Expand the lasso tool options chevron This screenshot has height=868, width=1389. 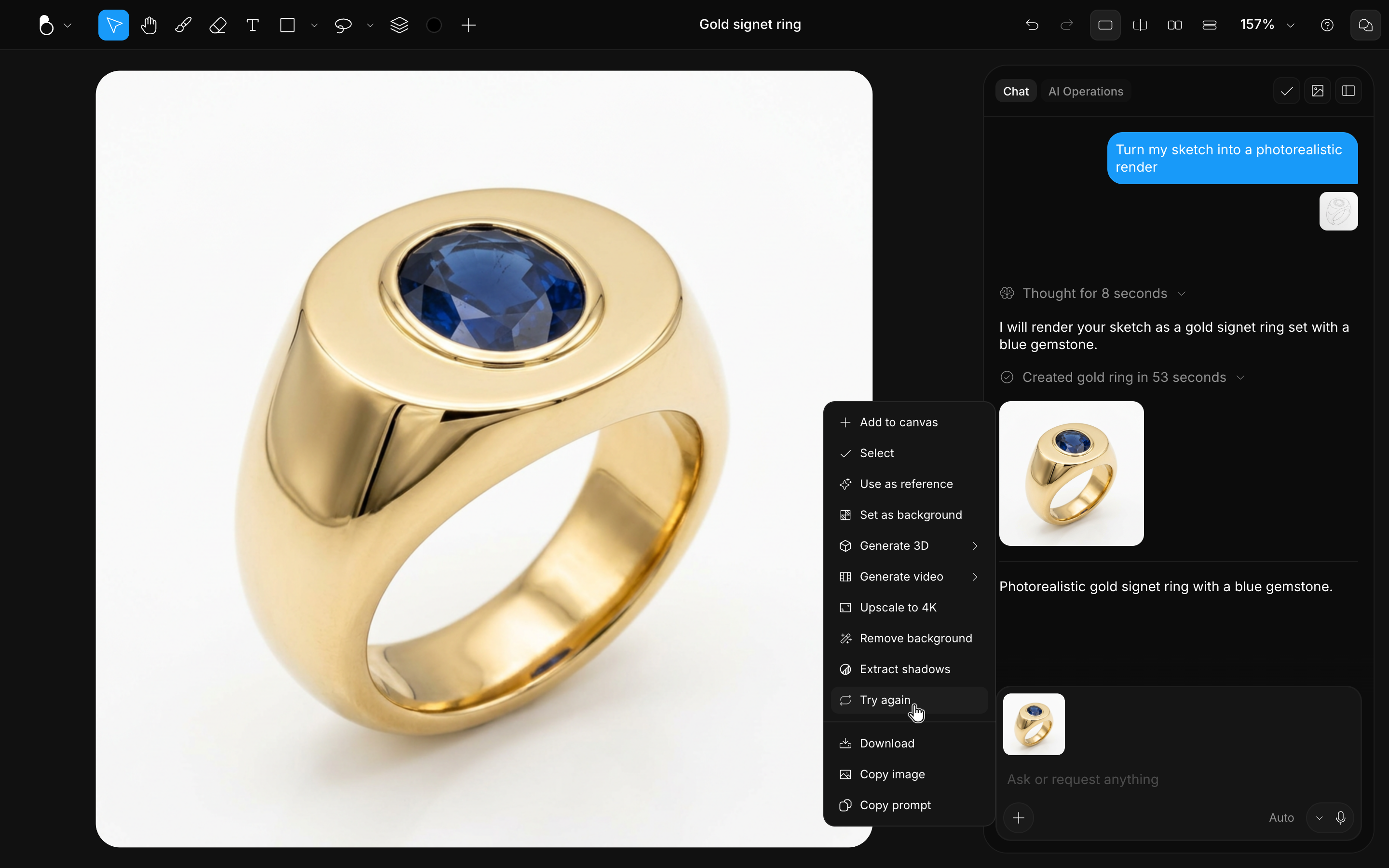point(370,25)
